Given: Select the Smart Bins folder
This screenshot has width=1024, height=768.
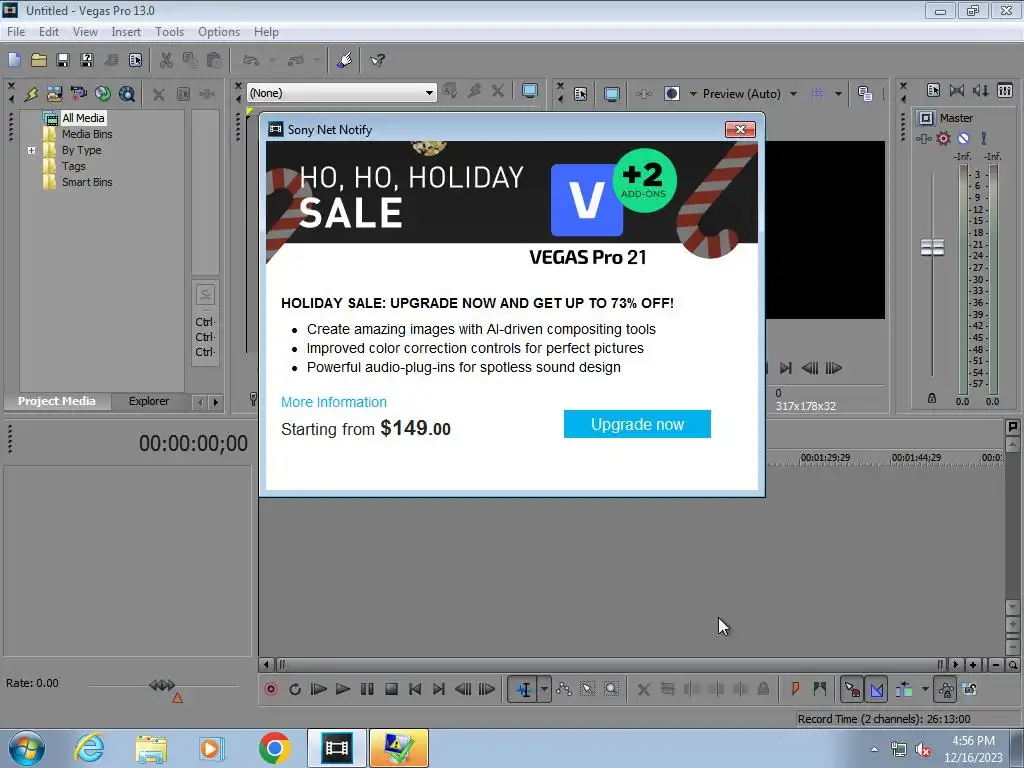Looking at the screenshot, I should (x=87, y=182).
